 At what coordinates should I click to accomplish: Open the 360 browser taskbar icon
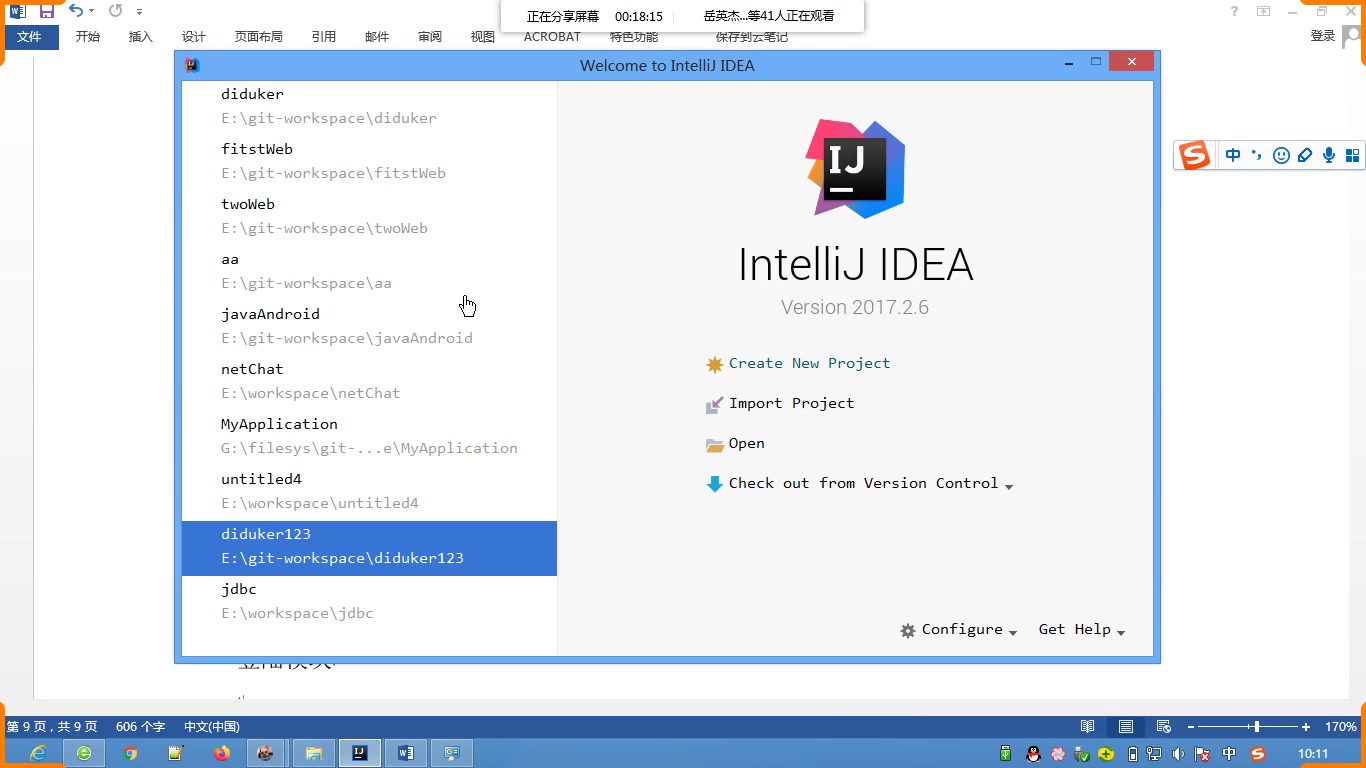84,753
